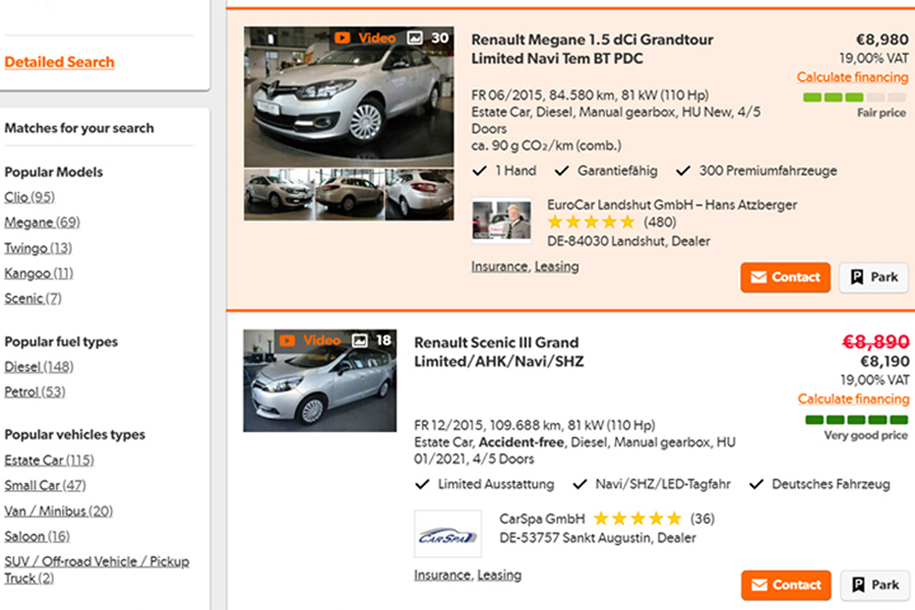Click the CarSpa GmbH dealer logo
Screen dimensions: 915x610
pyautogui.click(x=446, y=535)
